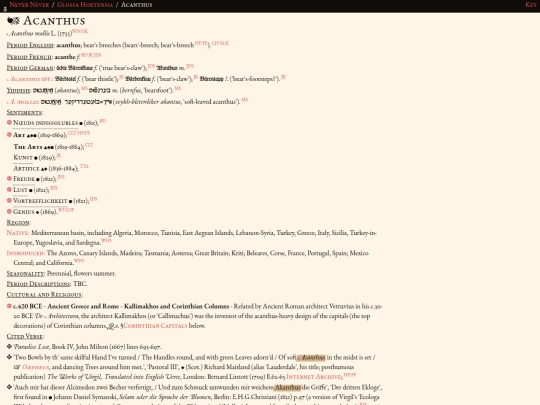Click highlighted Akanthus in German verse

point(287,387)
